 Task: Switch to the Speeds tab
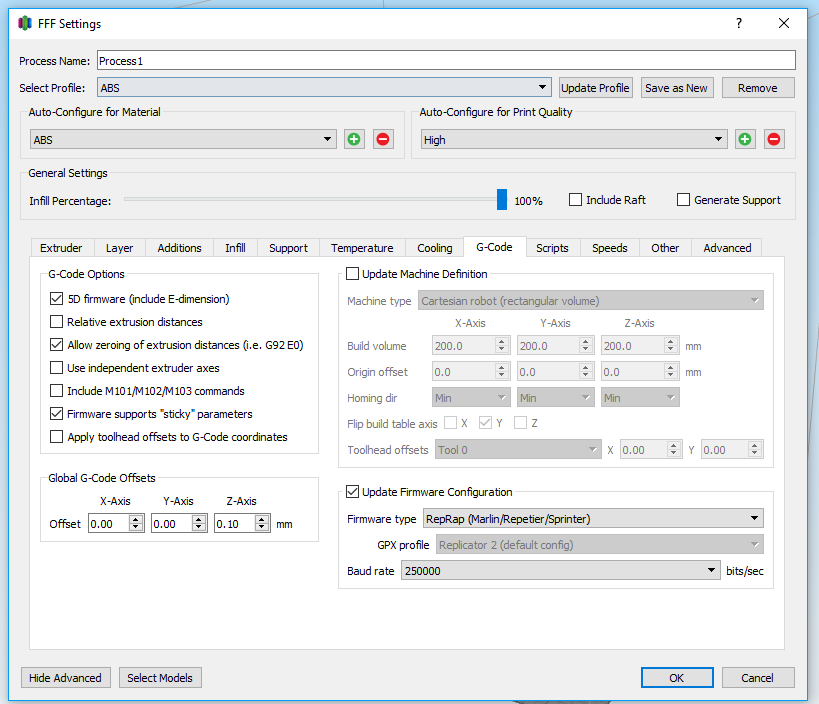coord(610,248)
